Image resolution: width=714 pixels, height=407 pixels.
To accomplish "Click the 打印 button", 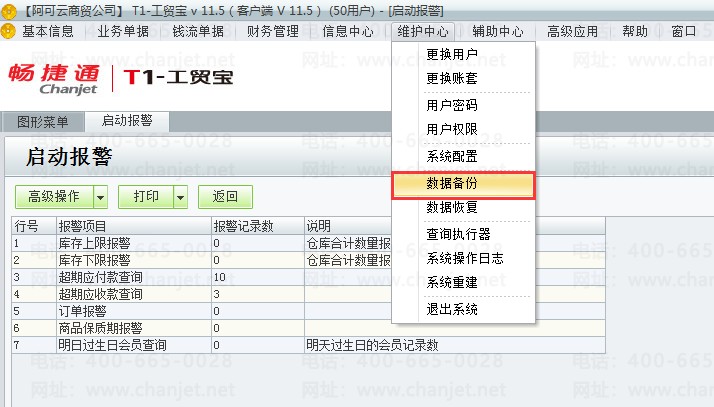I will tap(146, 197).
